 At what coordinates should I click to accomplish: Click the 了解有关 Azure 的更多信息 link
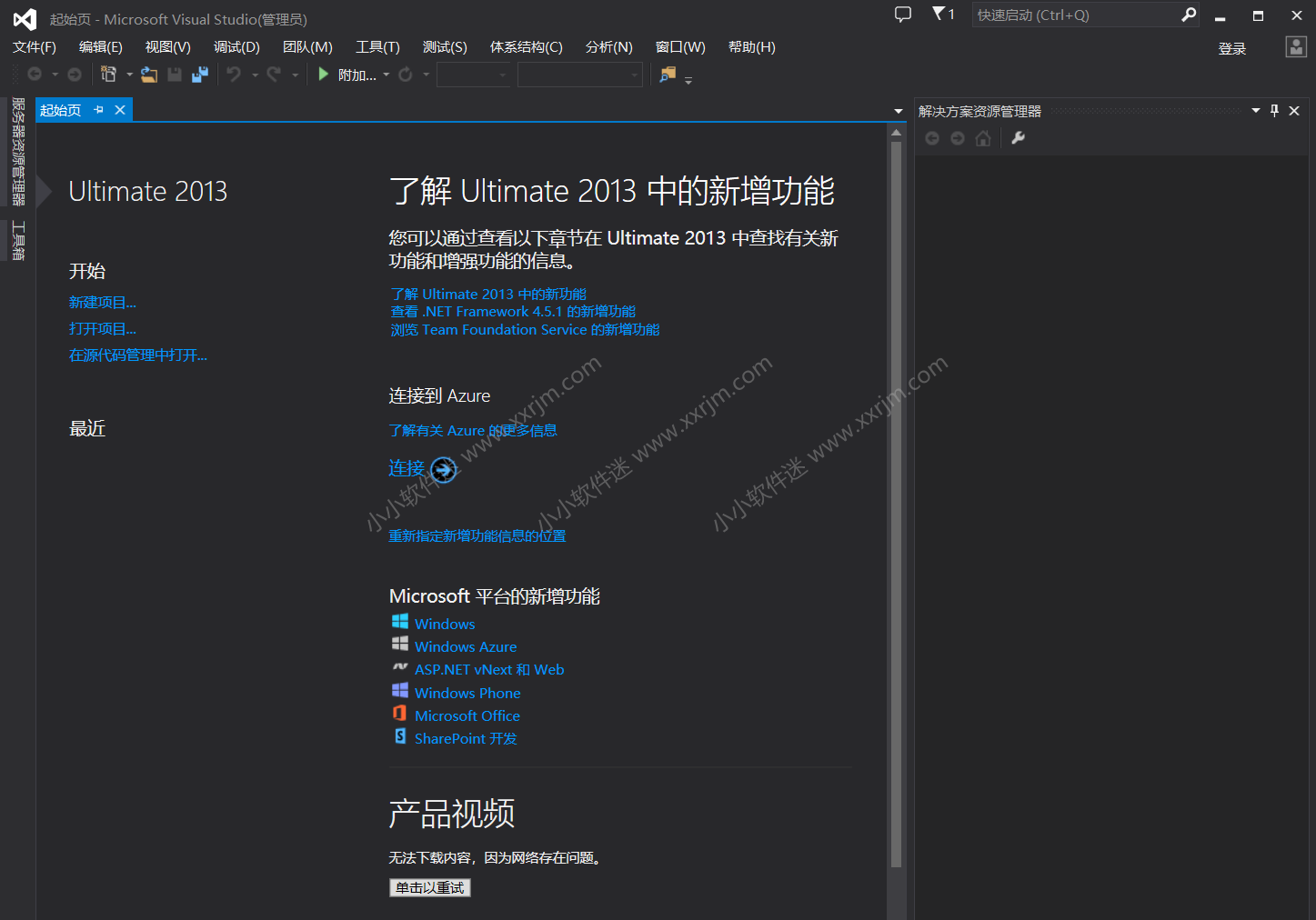pos(473,431)
